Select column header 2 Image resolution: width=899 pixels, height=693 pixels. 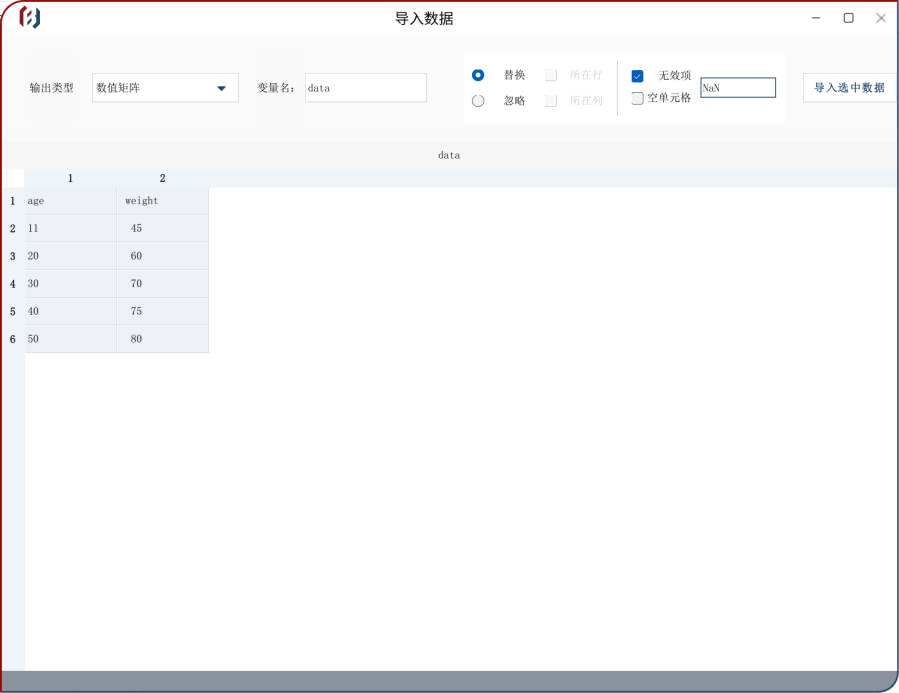162,178
